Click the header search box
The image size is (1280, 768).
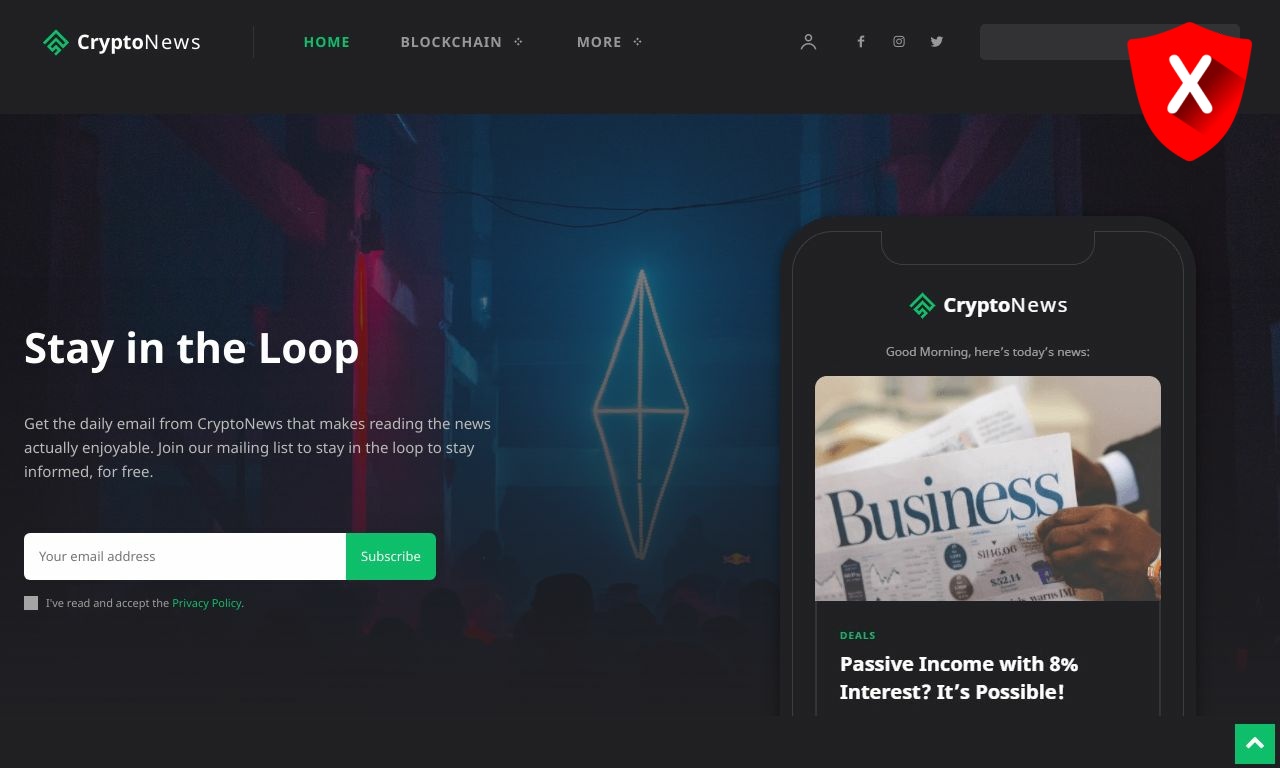[x=1054, y=42]
